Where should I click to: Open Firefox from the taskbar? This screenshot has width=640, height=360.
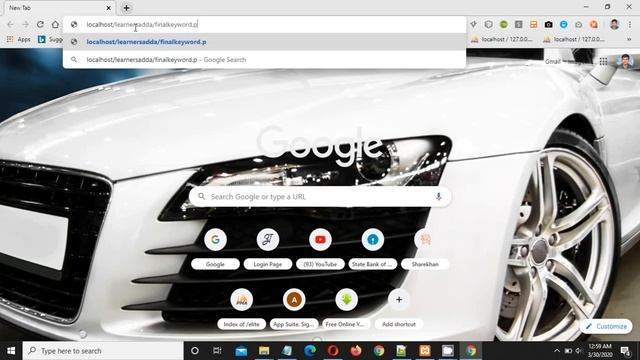click(x=356, y=351)
